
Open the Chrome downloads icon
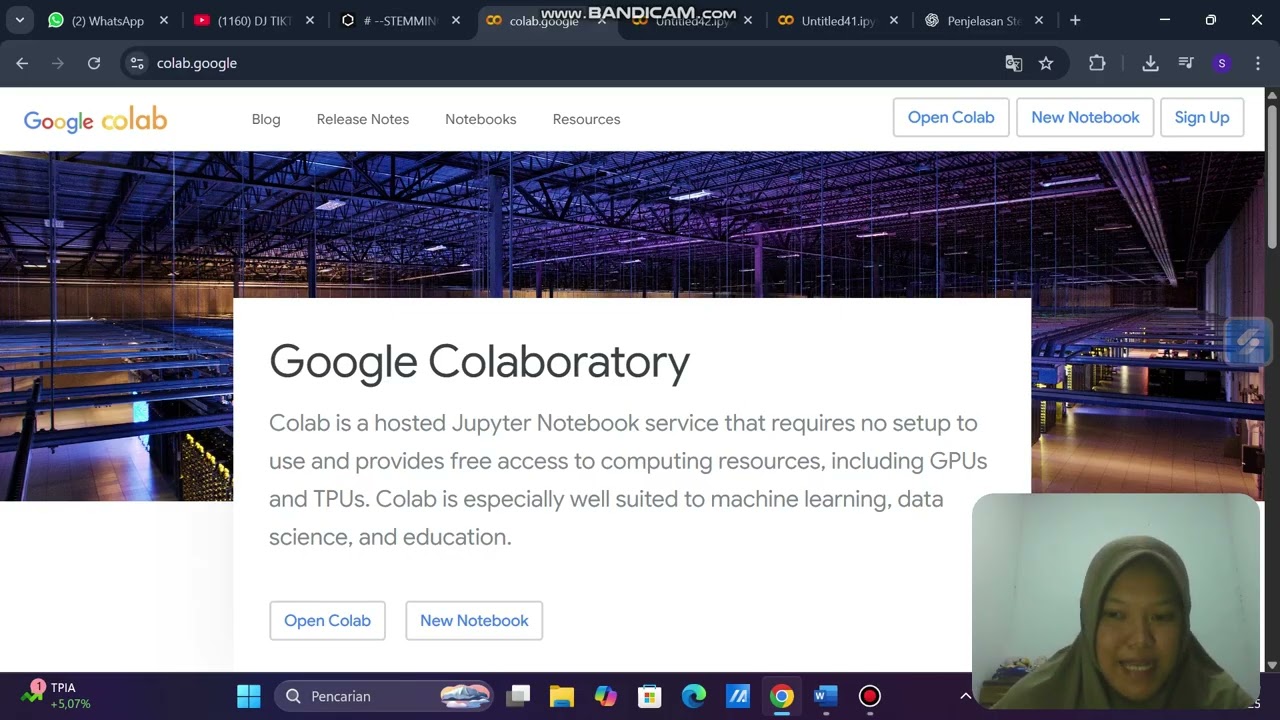(1150, 63)
